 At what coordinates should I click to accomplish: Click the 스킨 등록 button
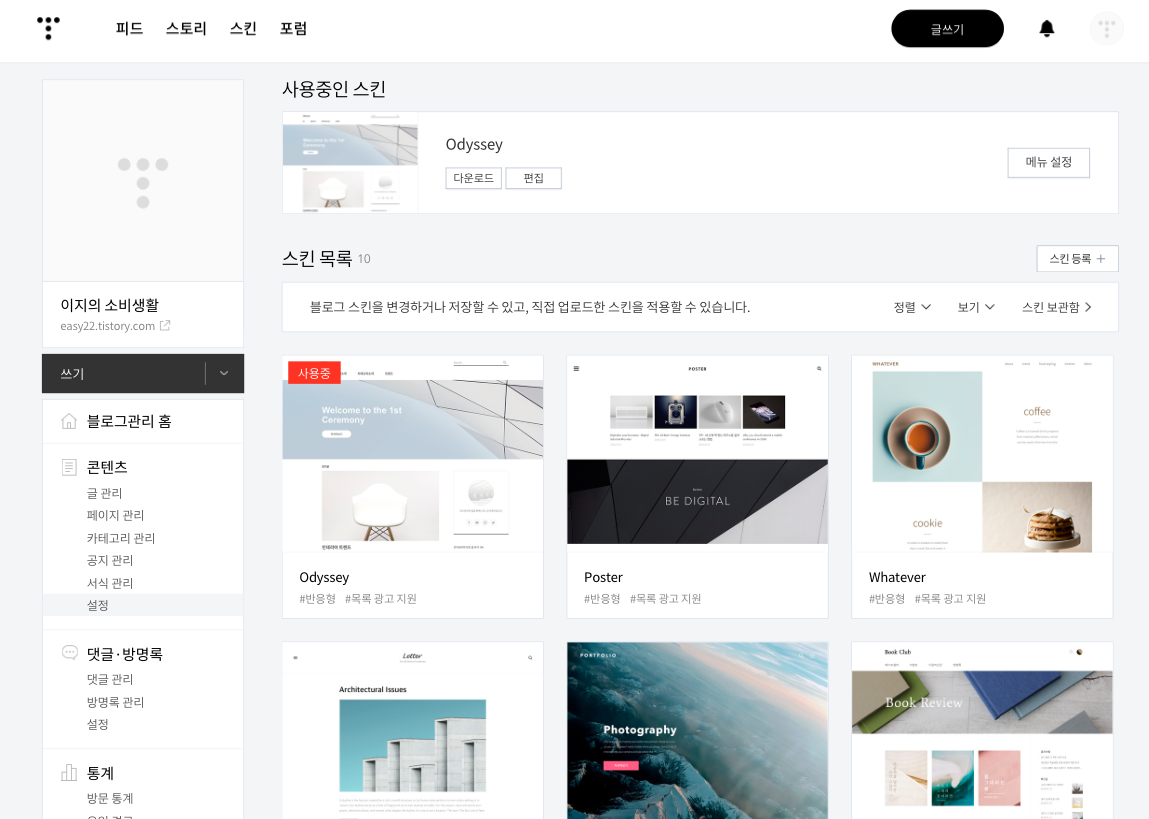pyautogui.click(x=1077, y=259)
